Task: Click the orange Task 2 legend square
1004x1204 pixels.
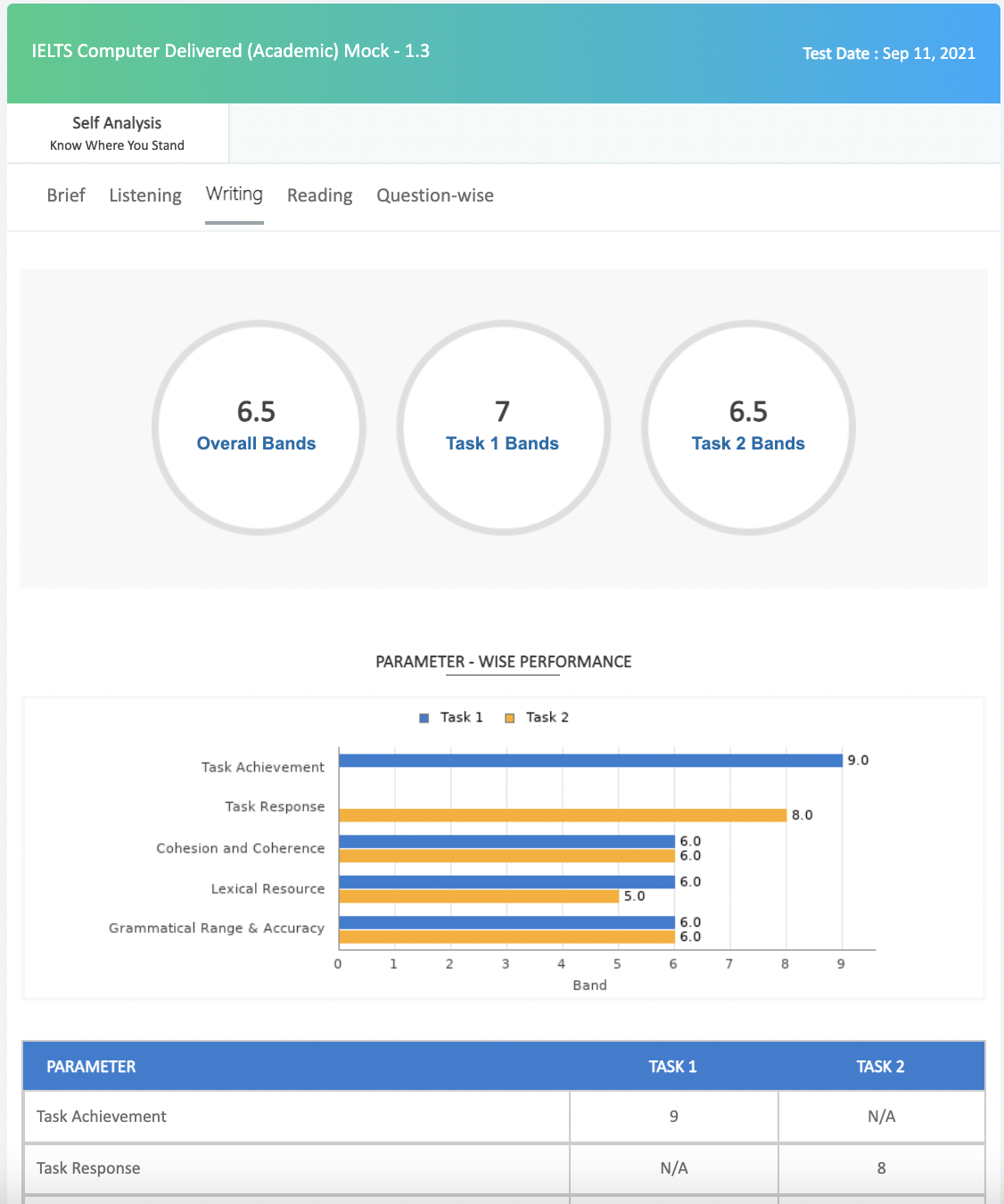Action: coord(510,718)
